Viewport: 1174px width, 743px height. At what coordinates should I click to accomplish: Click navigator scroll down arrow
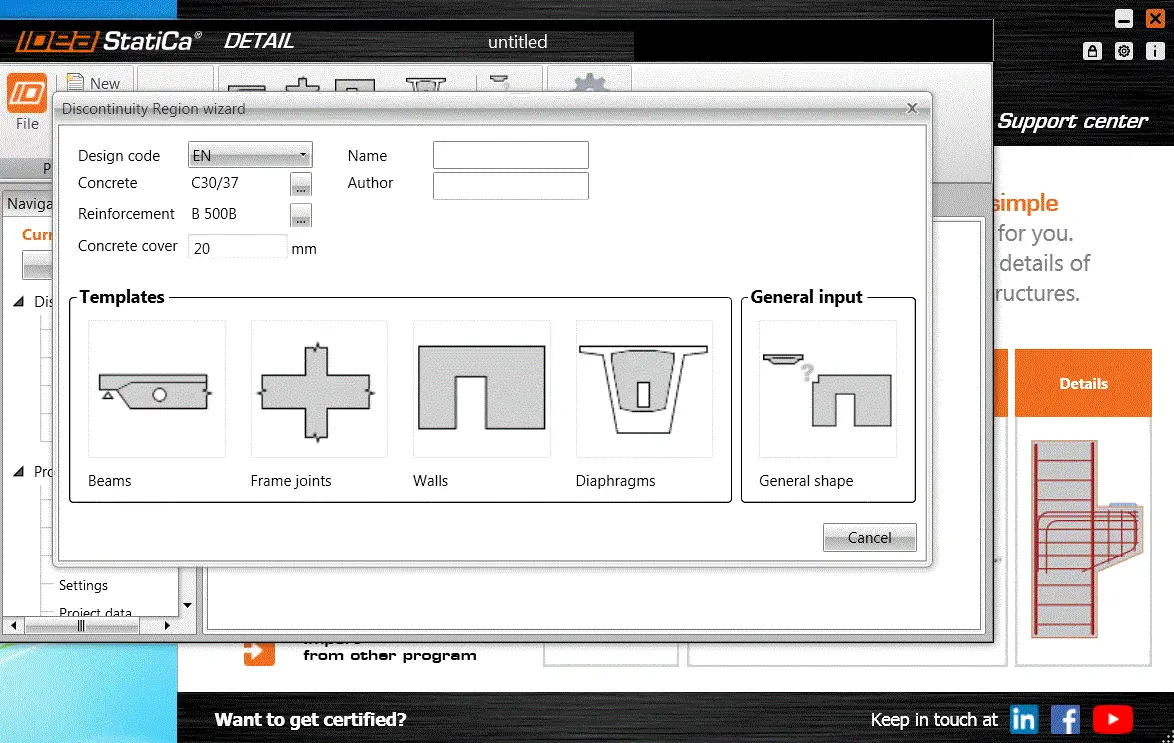coord(187,605)
